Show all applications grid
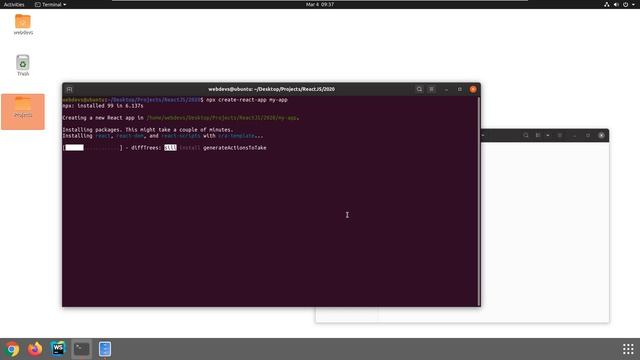The image size is (640, 360). pos(628,349)
